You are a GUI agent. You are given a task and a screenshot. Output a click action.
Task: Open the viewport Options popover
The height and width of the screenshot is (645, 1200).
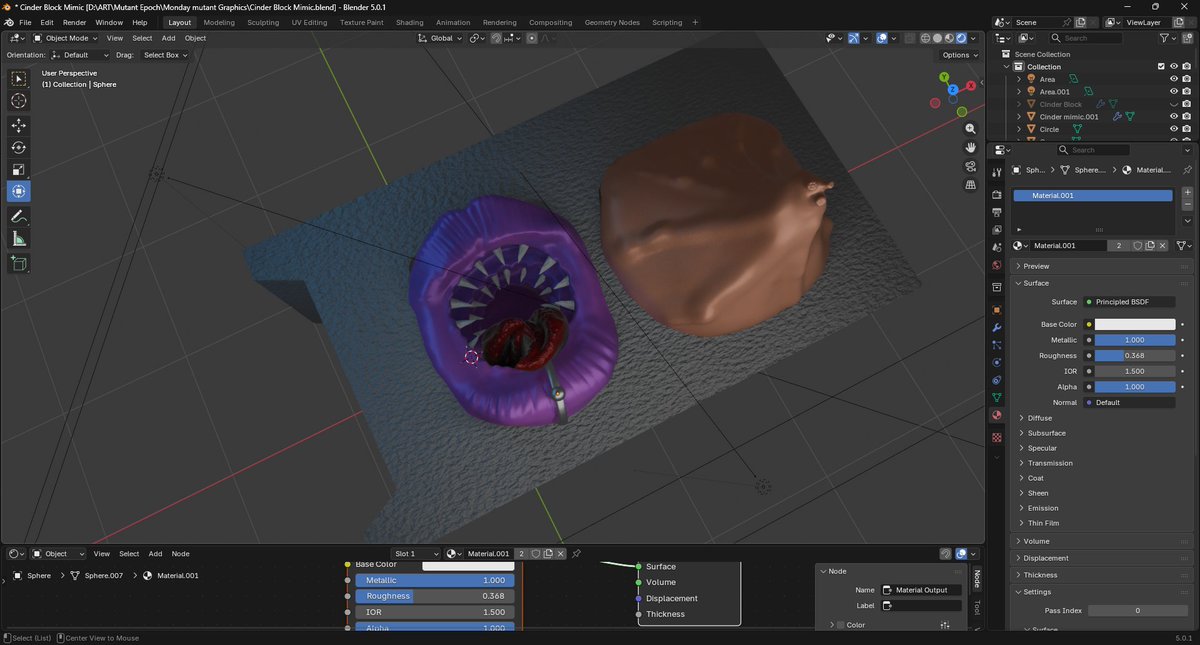click(x=958, y=55)
